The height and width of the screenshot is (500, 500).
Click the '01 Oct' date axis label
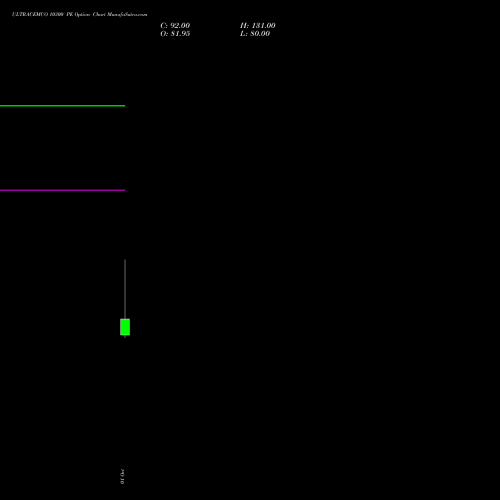(x=122, y=476)
